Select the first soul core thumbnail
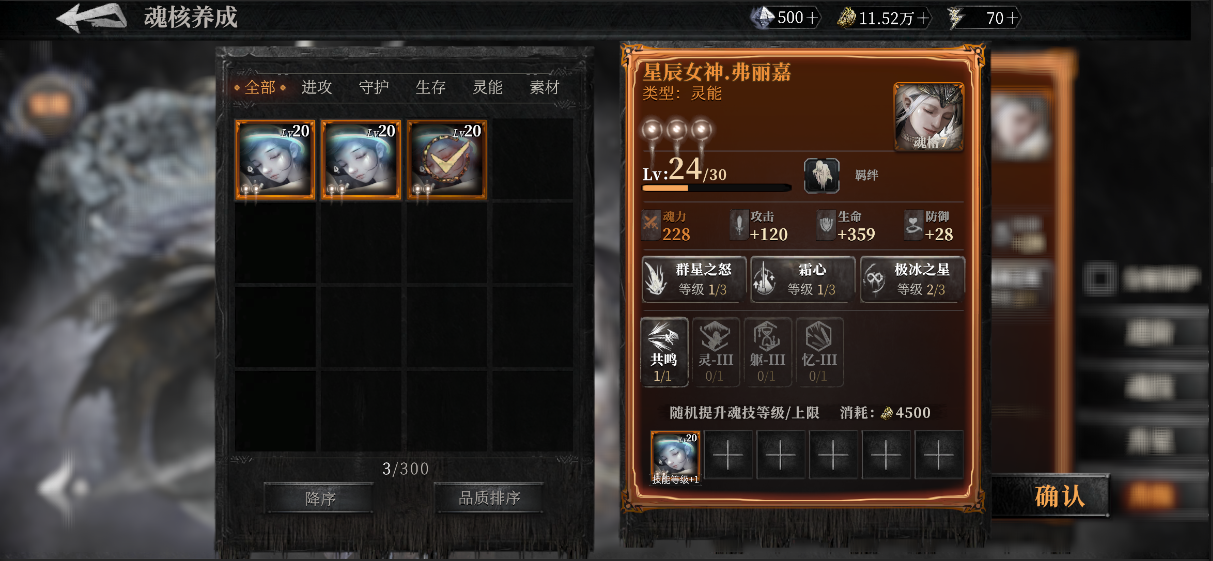 (275, 160)
